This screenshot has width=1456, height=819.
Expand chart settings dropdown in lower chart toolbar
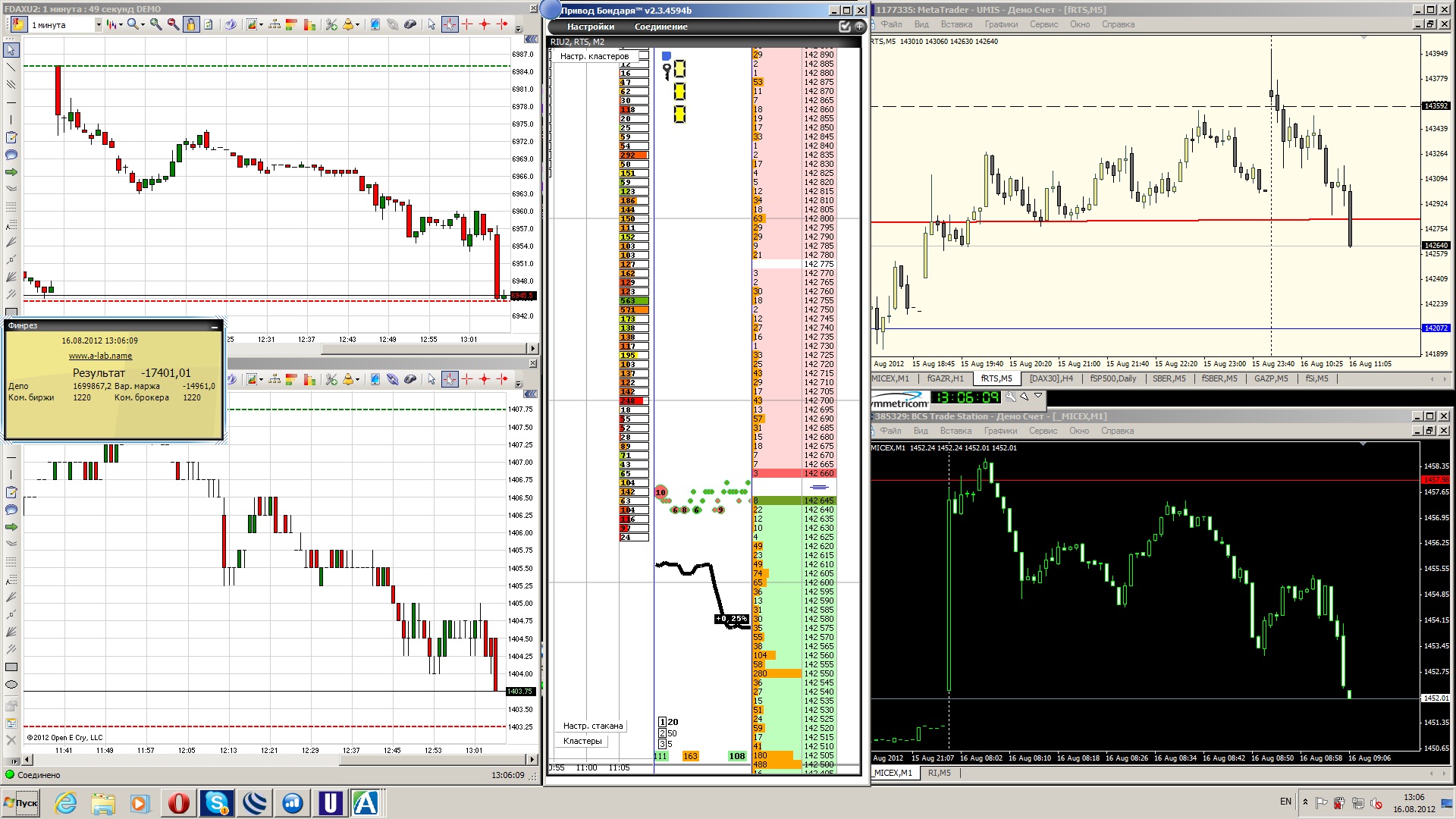(x=262, y=379)
